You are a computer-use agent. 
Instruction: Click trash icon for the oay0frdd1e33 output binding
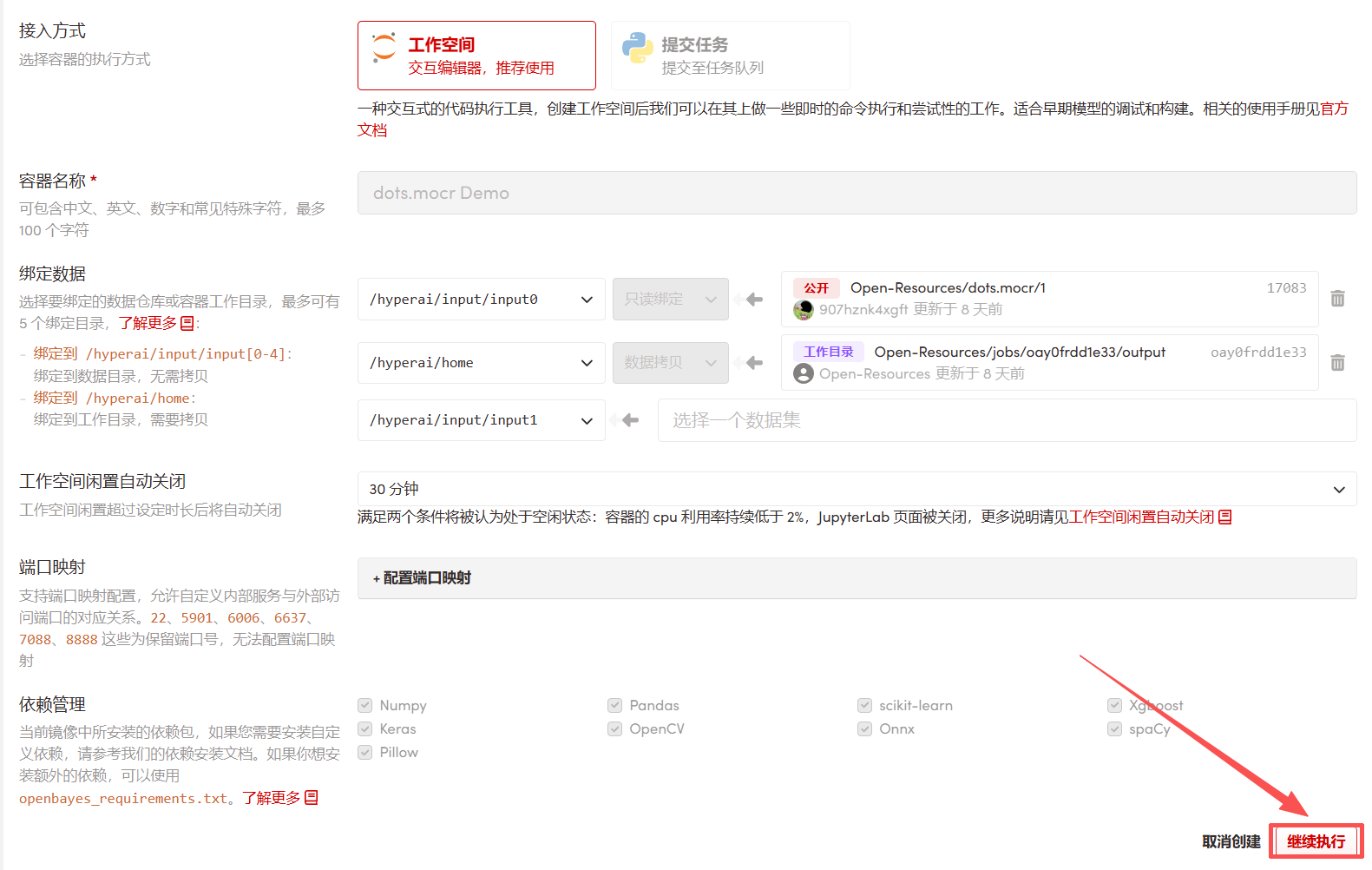1337,363
